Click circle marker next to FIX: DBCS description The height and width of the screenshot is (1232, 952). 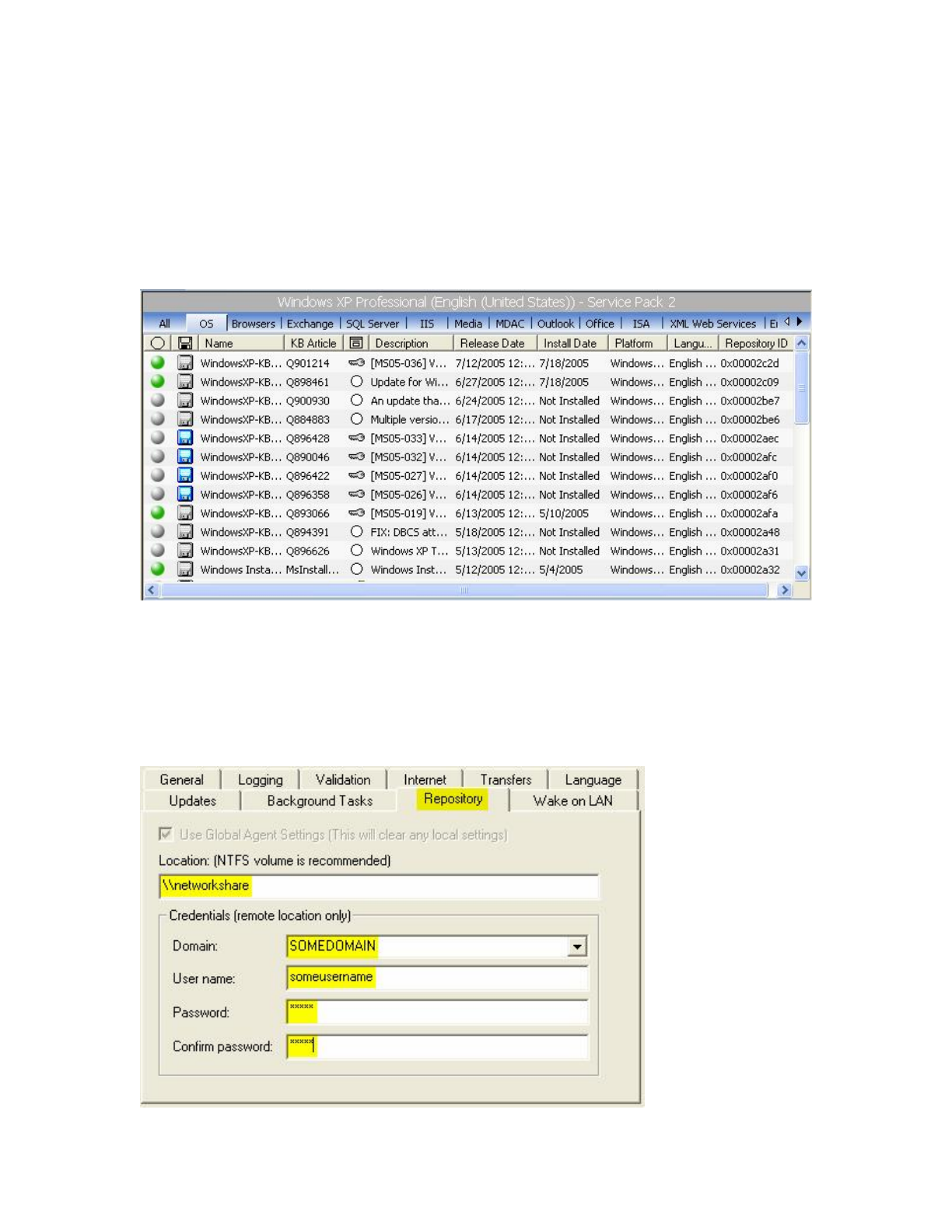point(356,532)
